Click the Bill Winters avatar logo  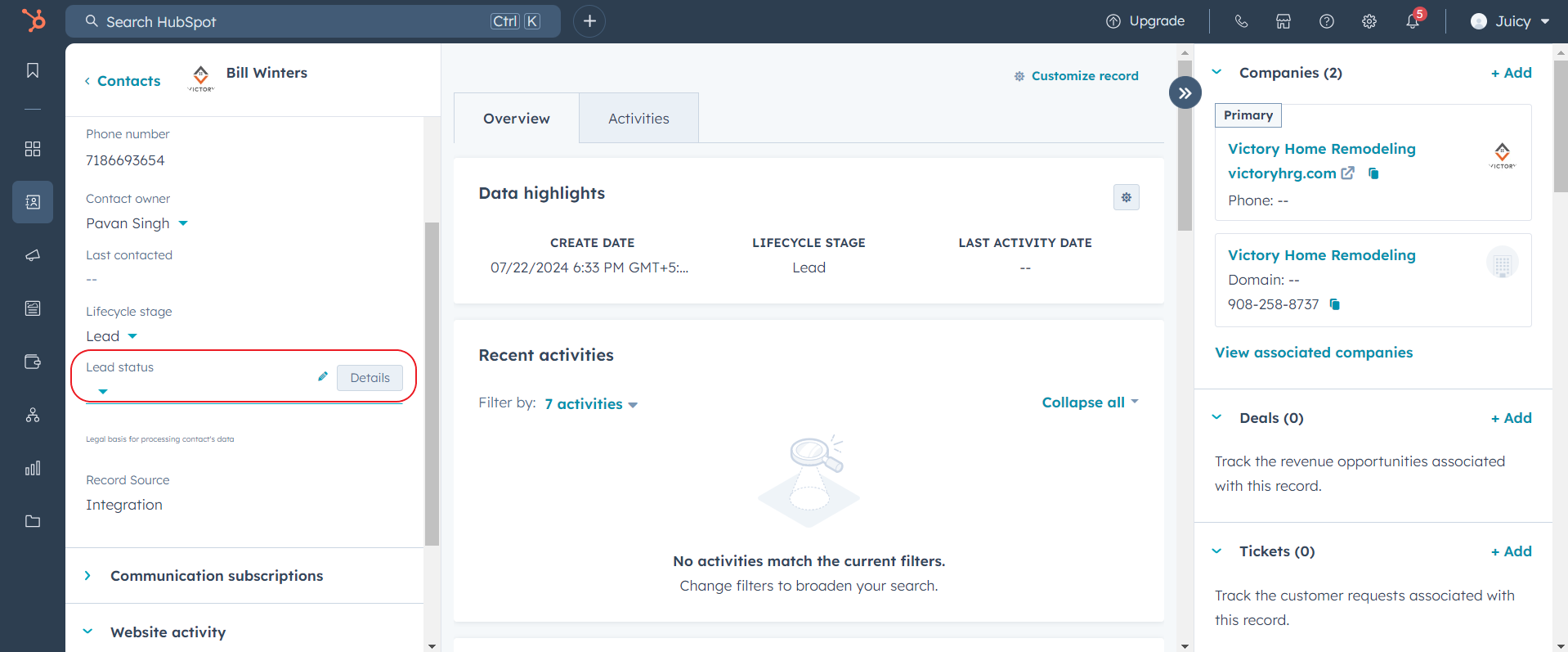[x=201, y=78]
